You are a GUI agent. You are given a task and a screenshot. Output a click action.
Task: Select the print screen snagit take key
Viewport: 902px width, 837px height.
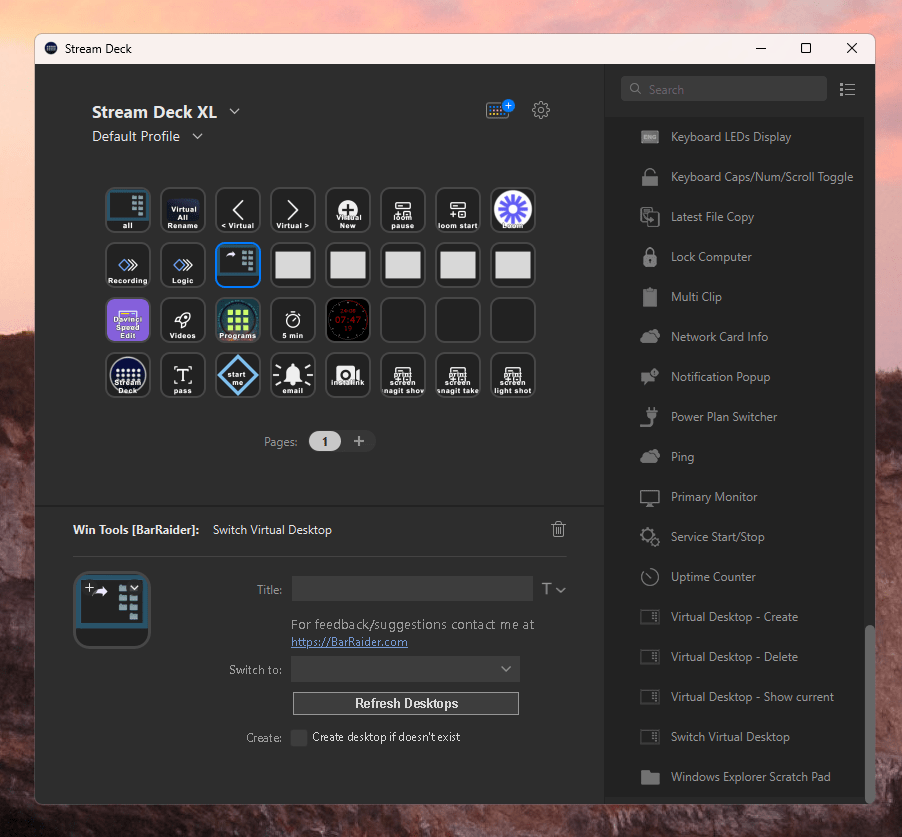click(458, 375)
